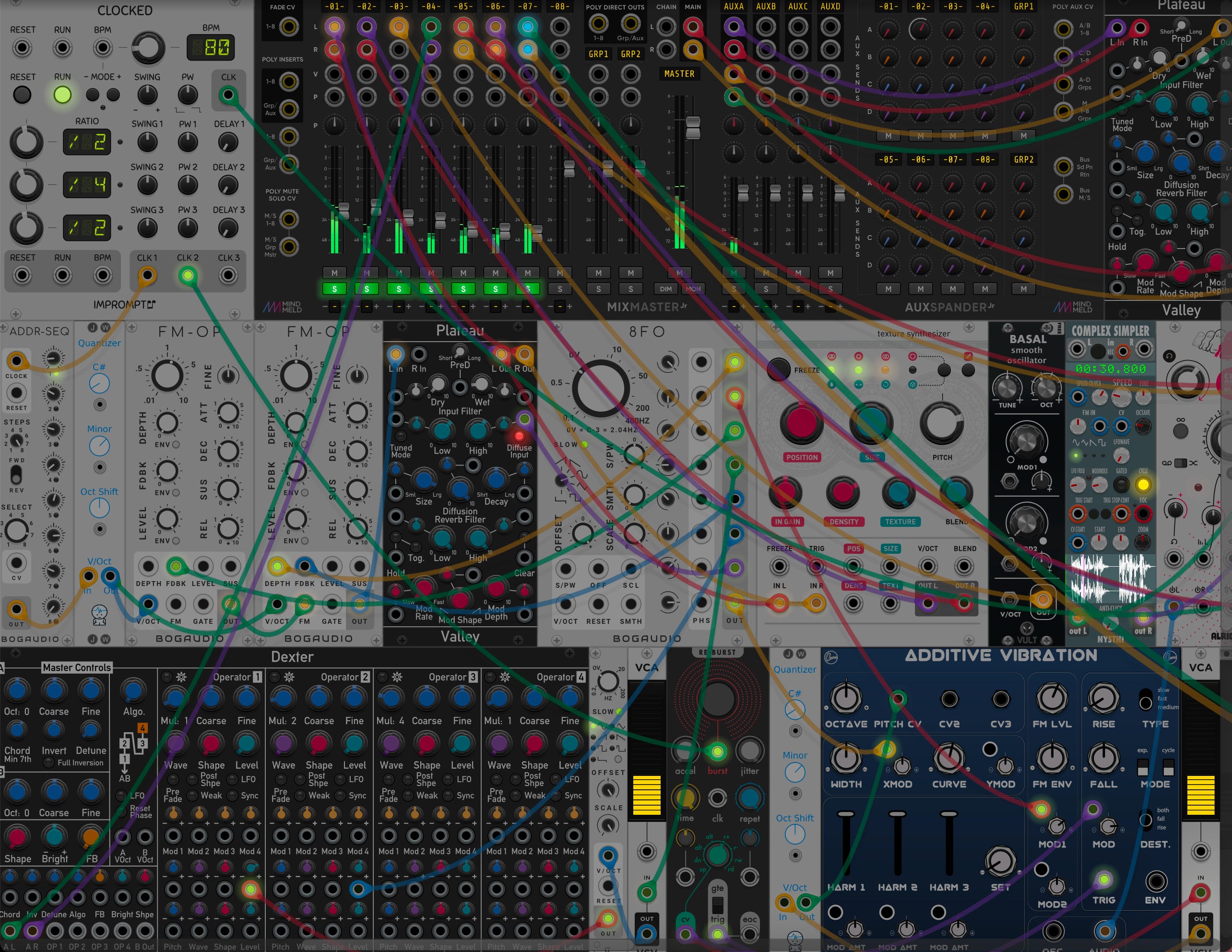The width and height of the screenshot is (1232, 952).
Task: Toggle Reset Phase in Dexter
Action: (121, 811)
